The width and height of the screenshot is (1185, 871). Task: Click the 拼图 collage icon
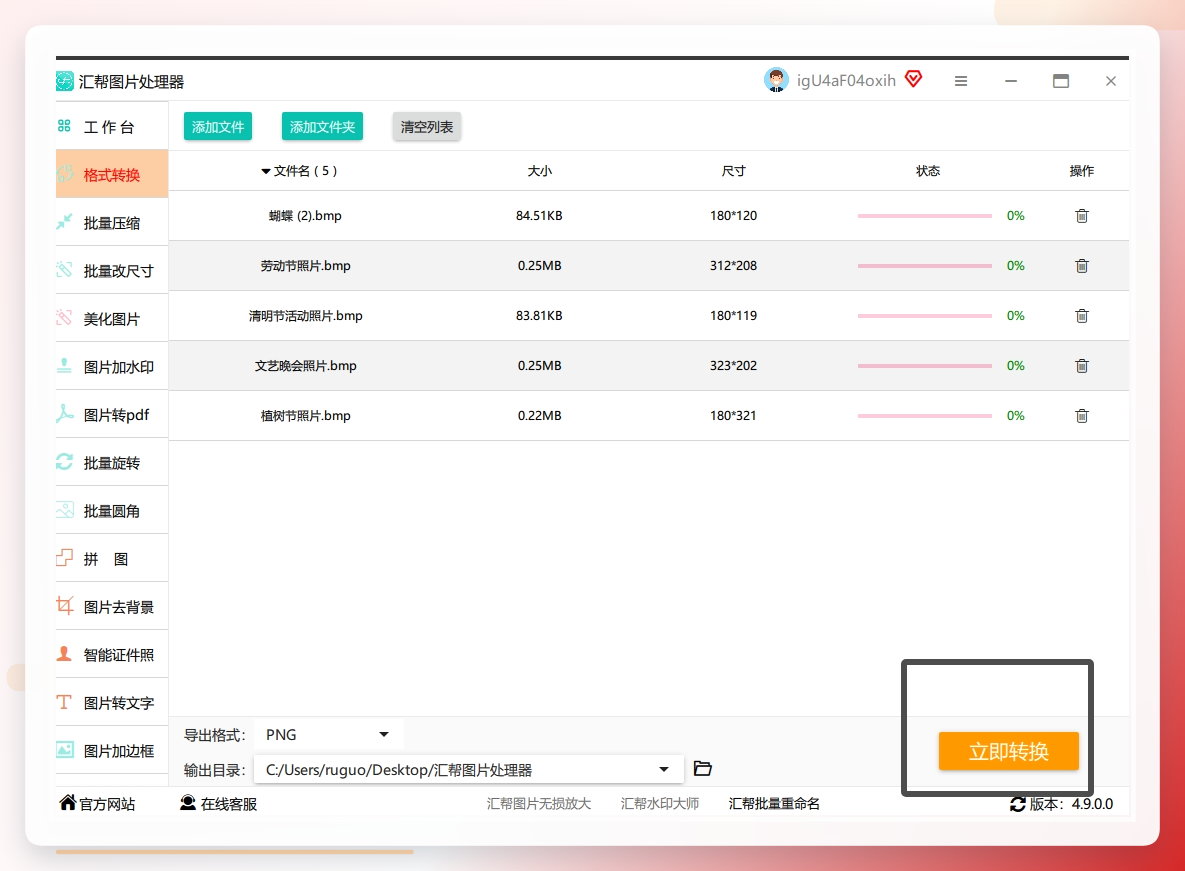click(64, 558)
